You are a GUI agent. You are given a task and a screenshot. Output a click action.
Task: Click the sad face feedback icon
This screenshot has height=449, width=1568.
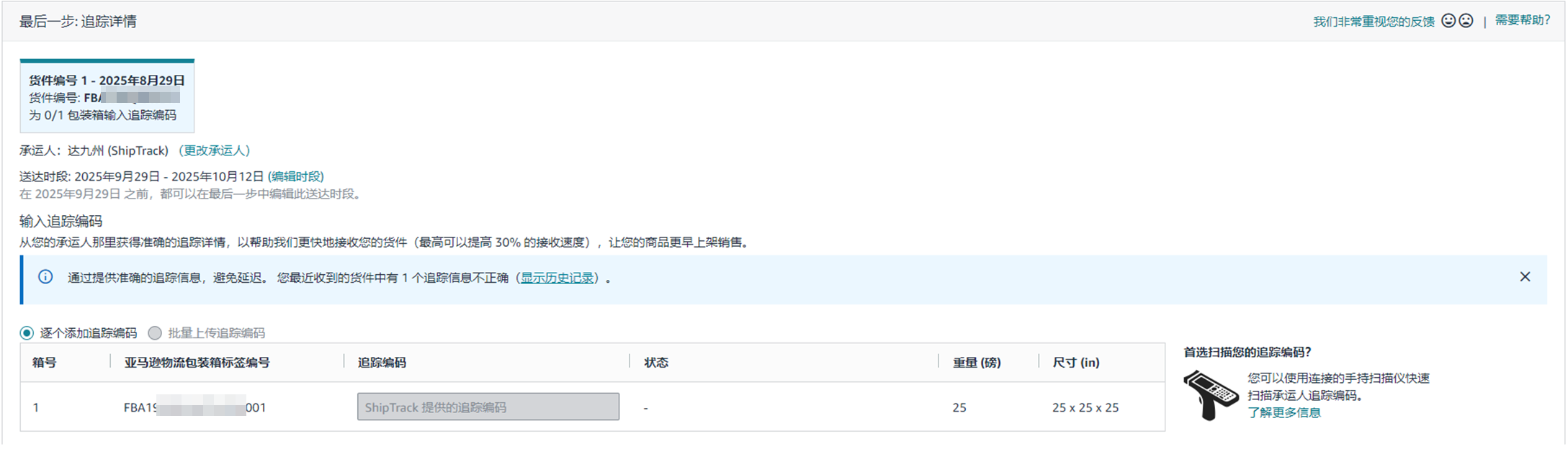pos(1466,21)
